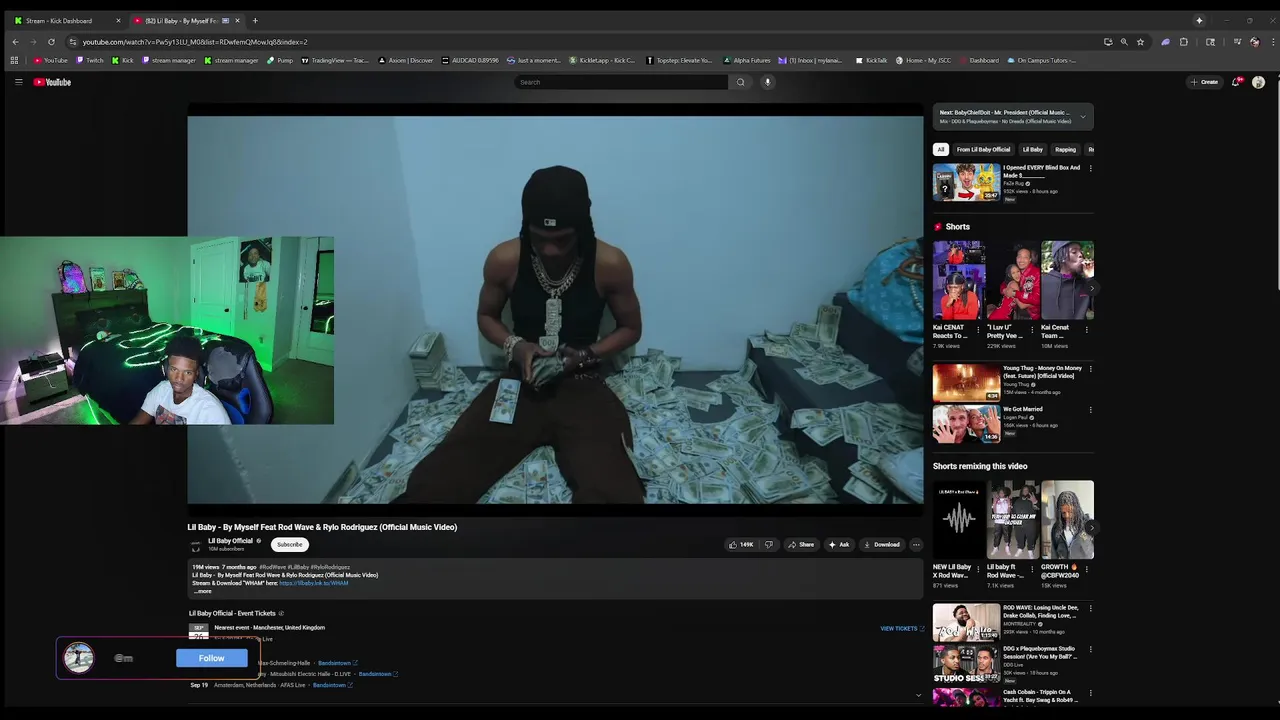Click the Create button
The width and height of the screenshot is (1280, 720).
(x=1204, y=82)
